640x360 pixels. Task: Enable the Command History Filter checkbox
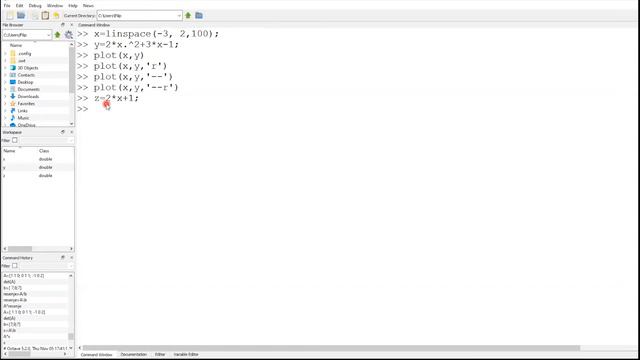(15, 266)
